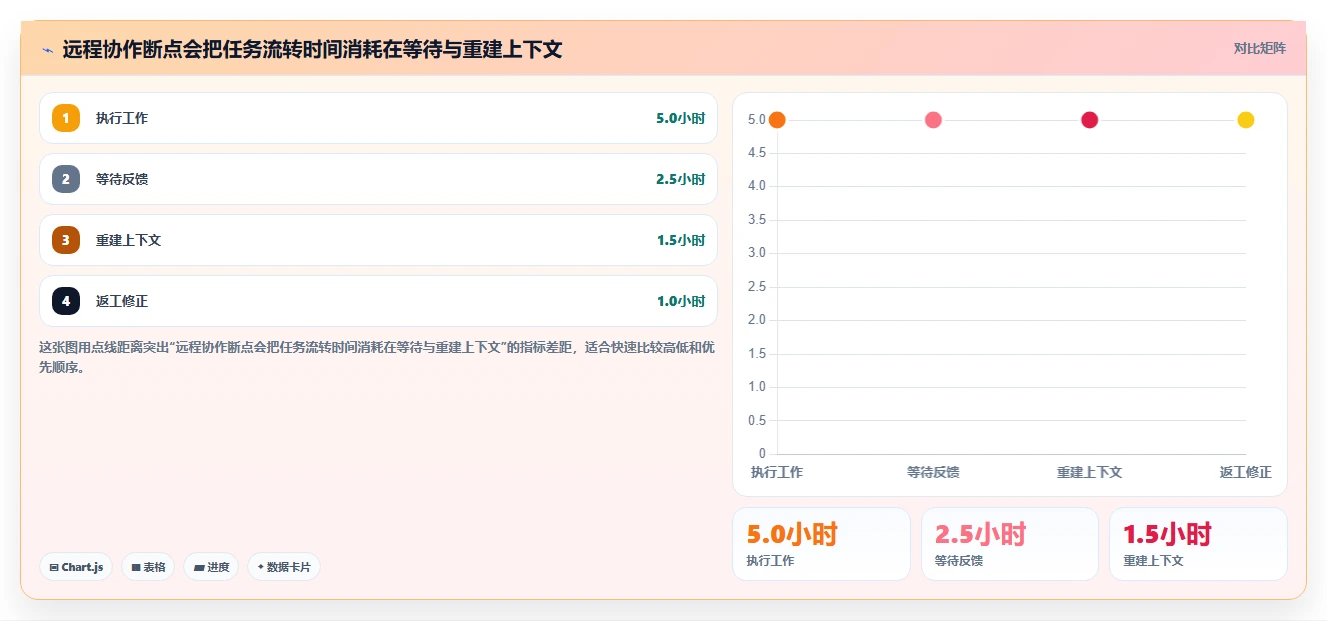Click the red data point for 重建上下文
The height and width of the screenshot is (621, 1327).
click(1090, 120)
